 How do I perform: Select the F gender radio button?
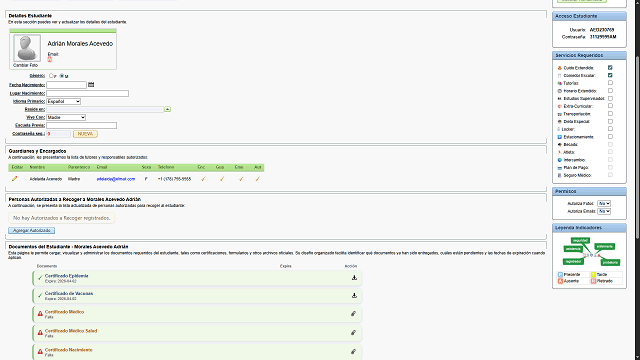pyautogui.click(x=51, y=76)
